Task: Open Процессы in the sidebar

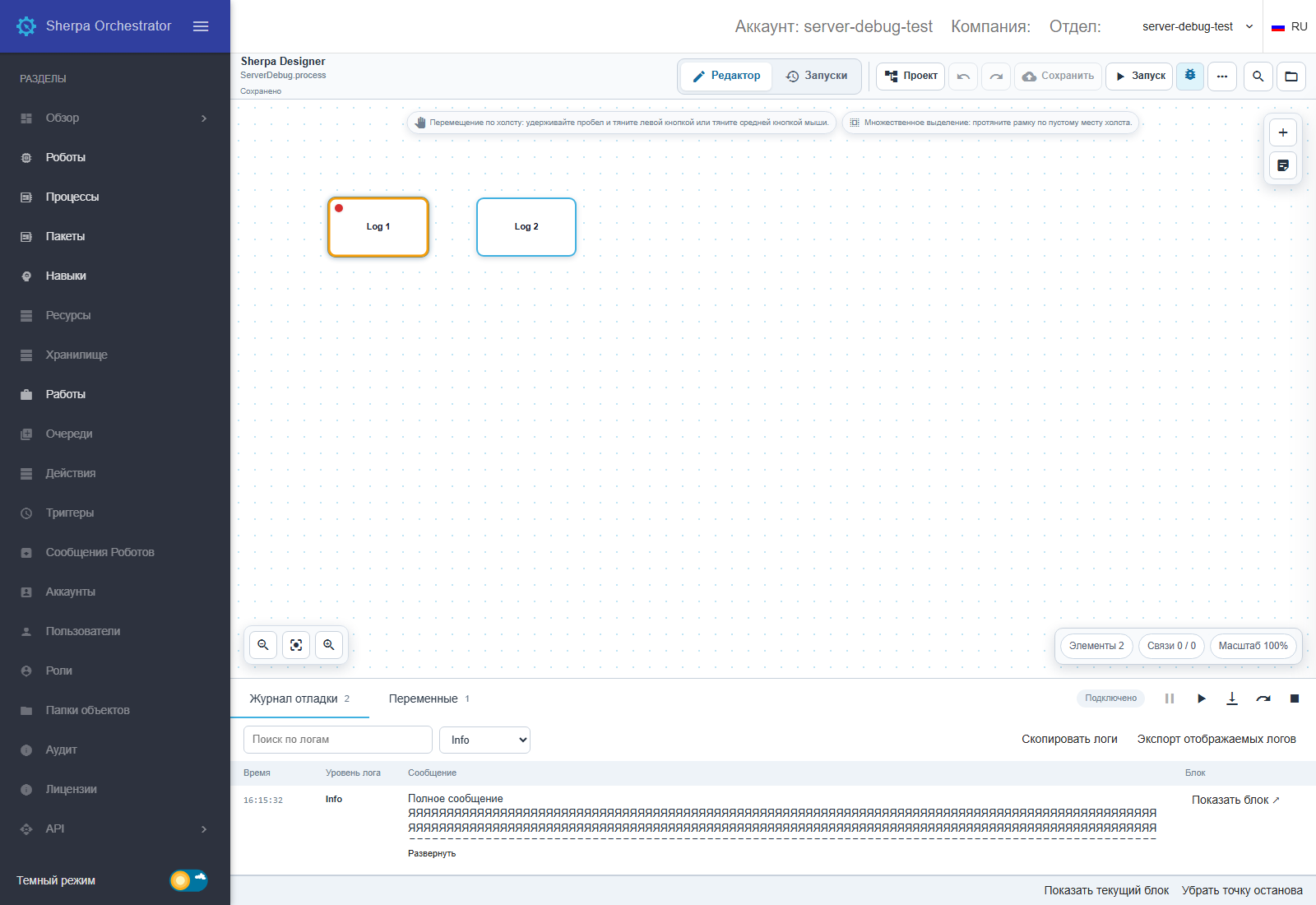Action: pyautogui.click(x=115, y=197)
